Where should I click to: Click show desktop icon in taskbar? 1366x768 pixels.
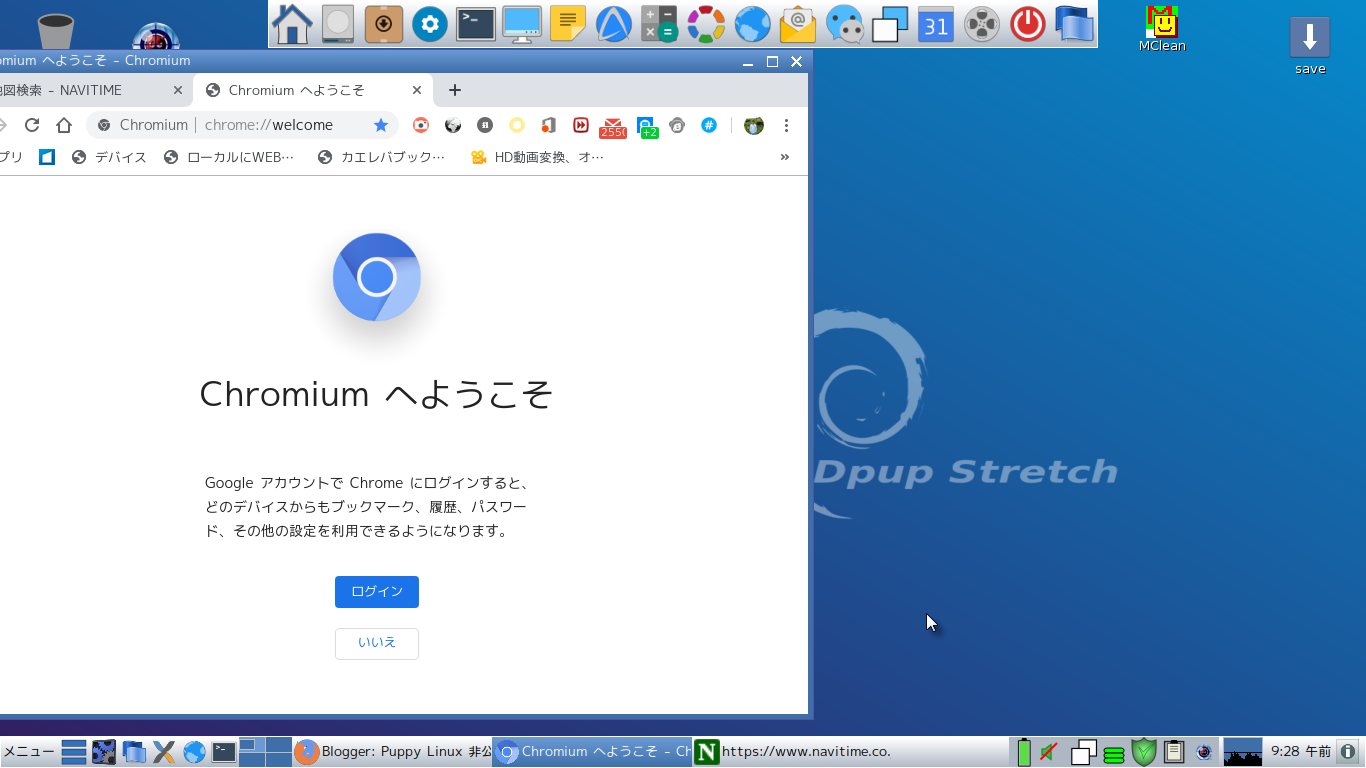[74, 751]
